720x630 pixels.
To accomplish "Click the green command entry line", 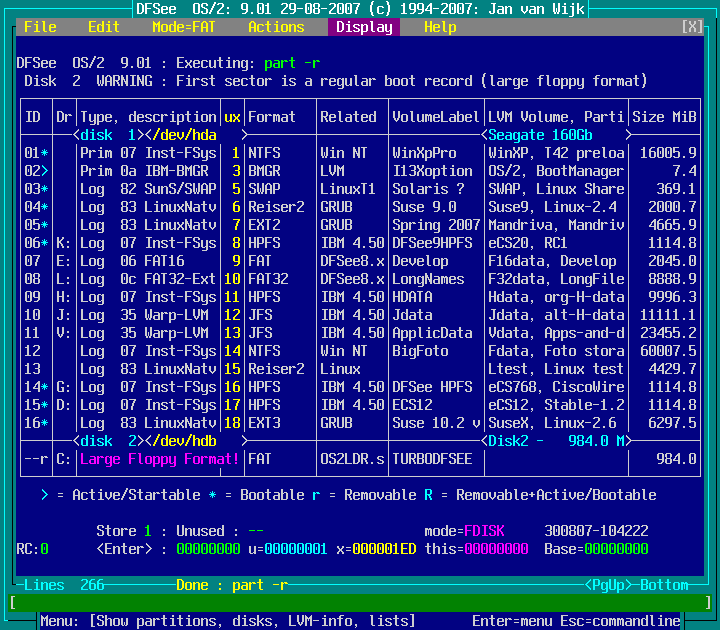I will click(360, 603).
